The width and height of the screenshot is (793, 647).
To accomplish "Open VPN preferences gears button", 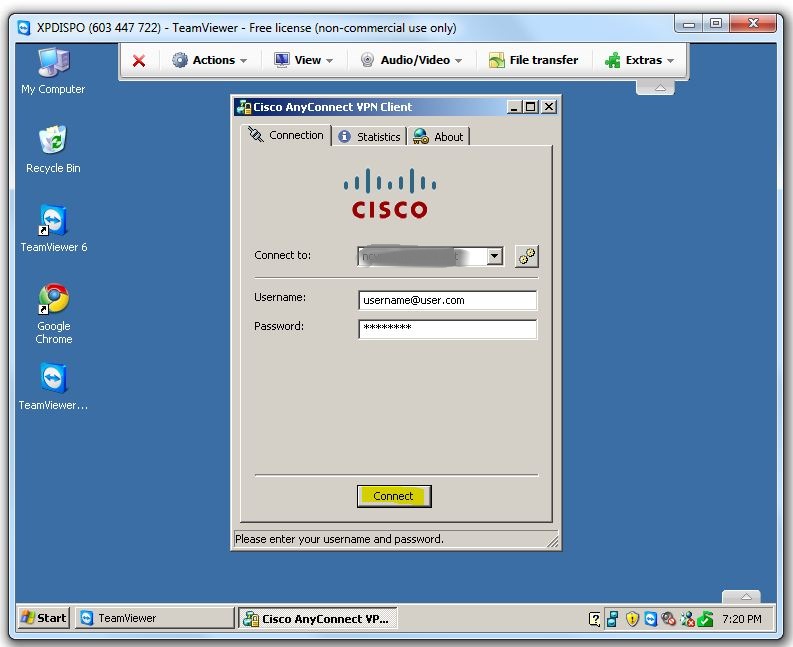I will [526, 256].
